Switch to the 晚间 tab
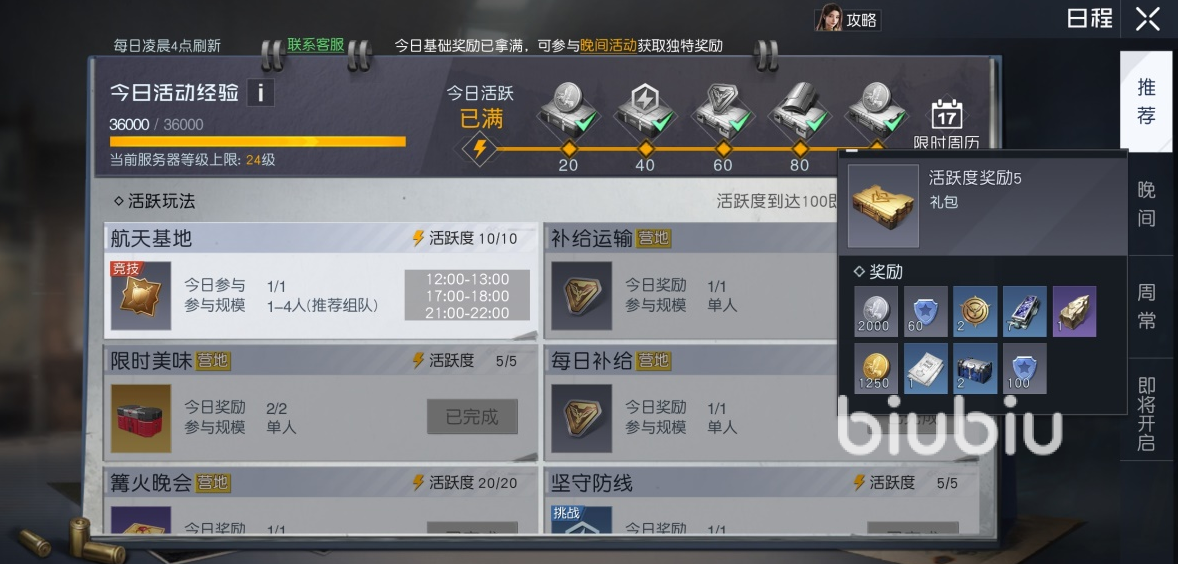This screenshot has height=564, width=1178. pos(1146,204)
